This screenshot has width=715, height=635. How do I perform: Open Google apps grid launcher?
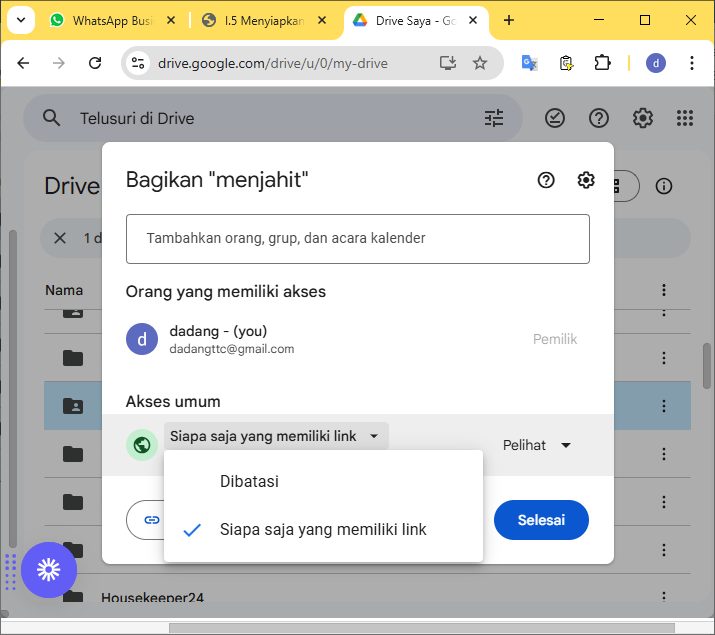[x=685, y=118]
